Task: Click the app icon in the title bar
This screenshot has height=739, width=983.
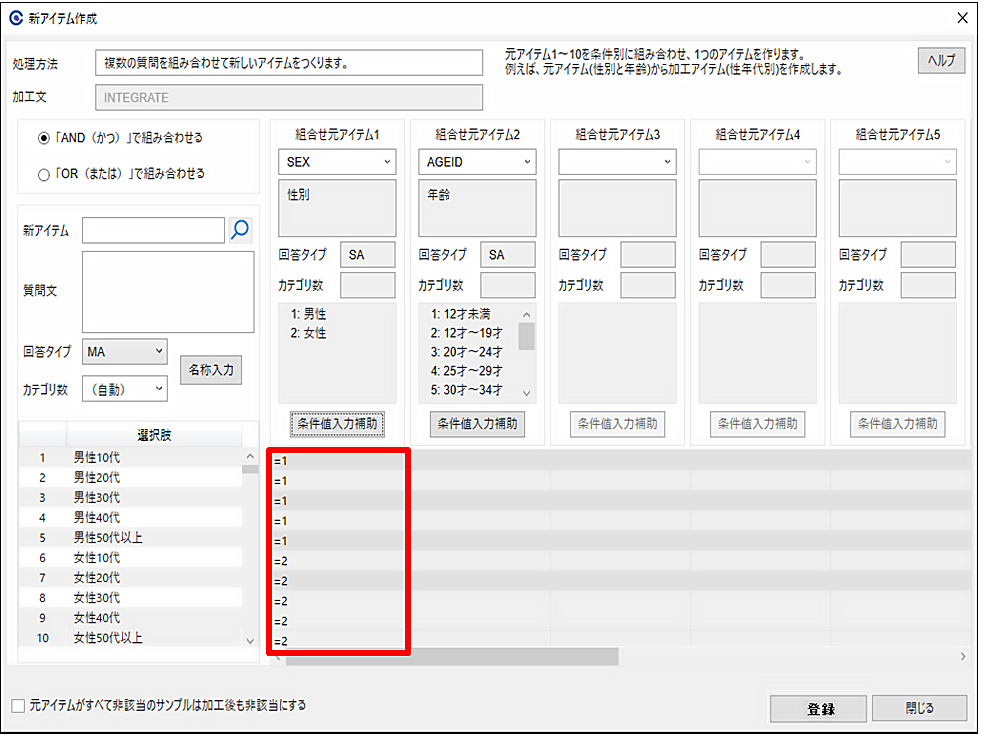Action: tap(16, 19)
